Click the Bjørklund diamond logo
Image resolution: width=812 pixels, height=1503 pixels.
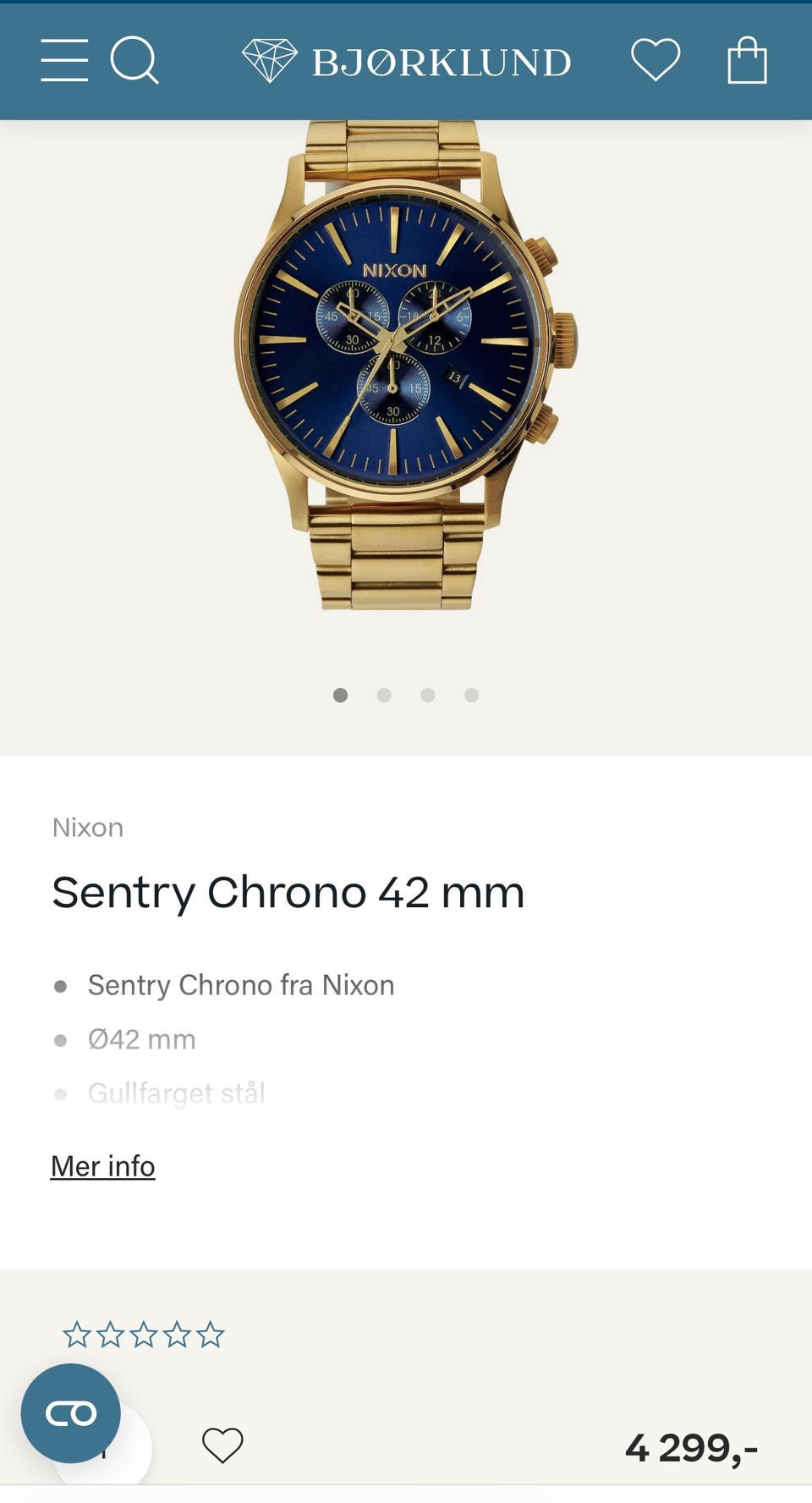tap(270, 60)
